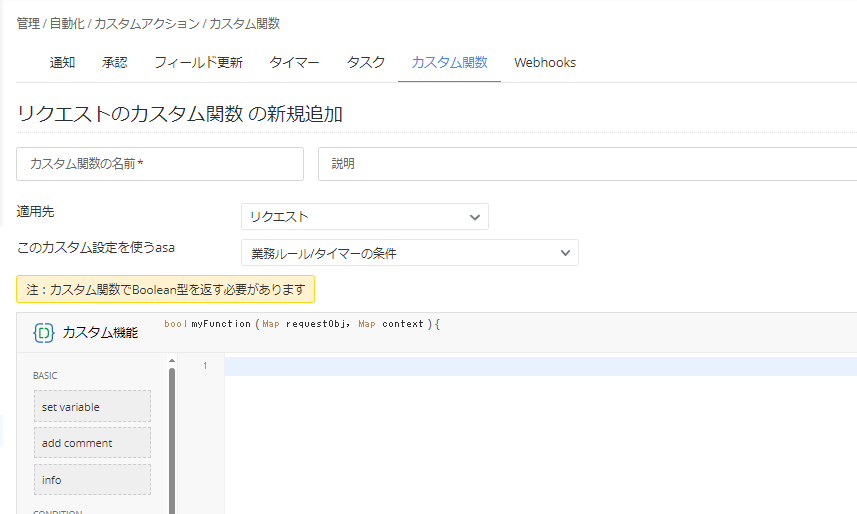The height and width of the screenshot is (514, 857).
Task: Select the カスタム関数 tab
Action: pos(449,62)
